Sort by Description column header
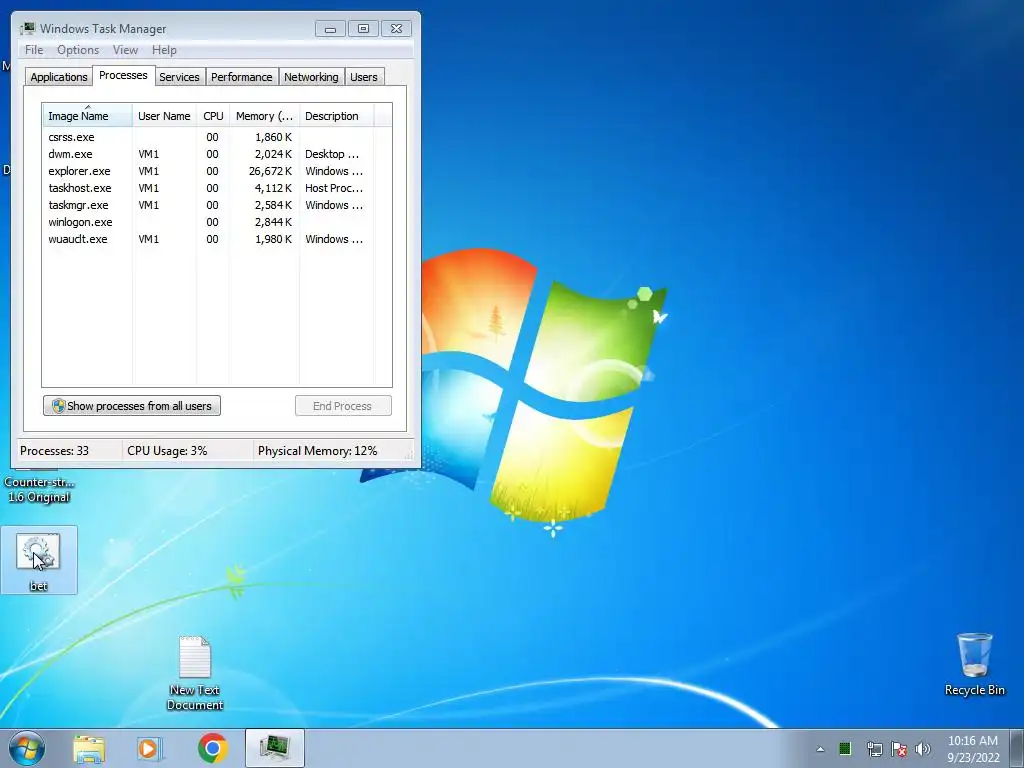The height and width of the screenshot is (768, 1024). pyautogui.click(x=336, y=116)
